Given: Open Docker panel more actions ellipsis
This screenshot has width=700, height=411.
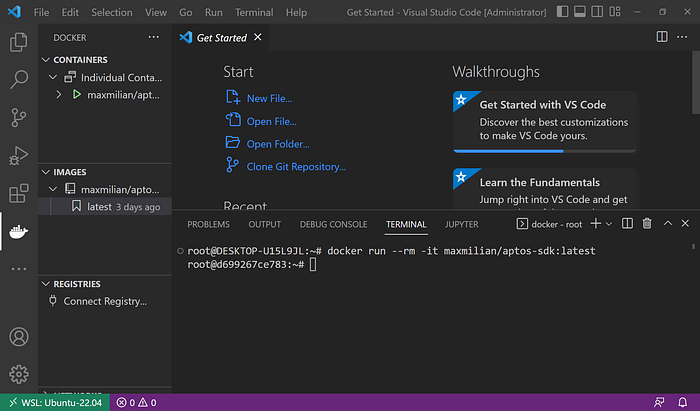Looking at the screenshot, I should point(154,37).
